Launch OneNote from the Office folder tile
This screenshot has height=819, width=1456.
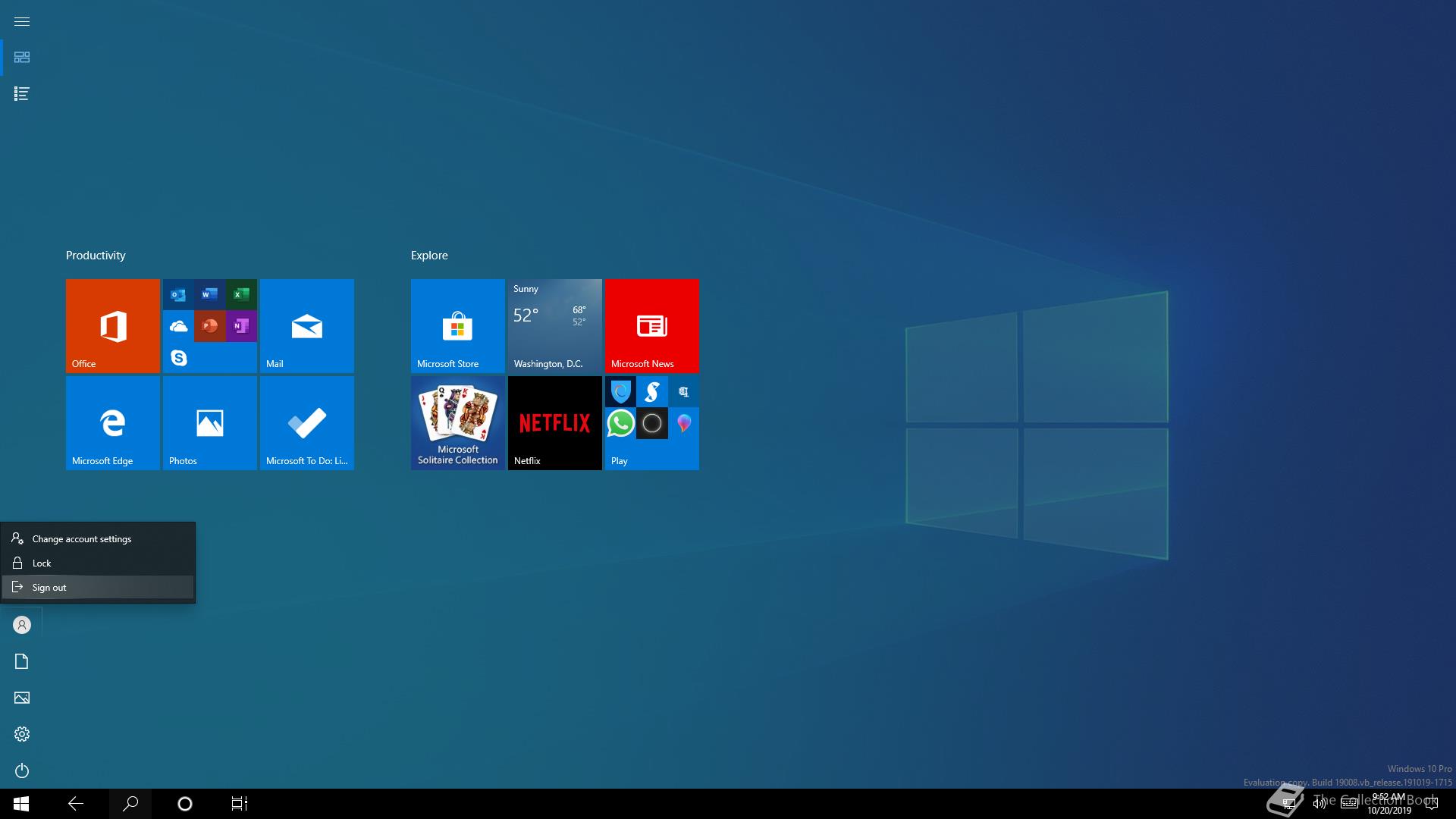click(241, 326)
